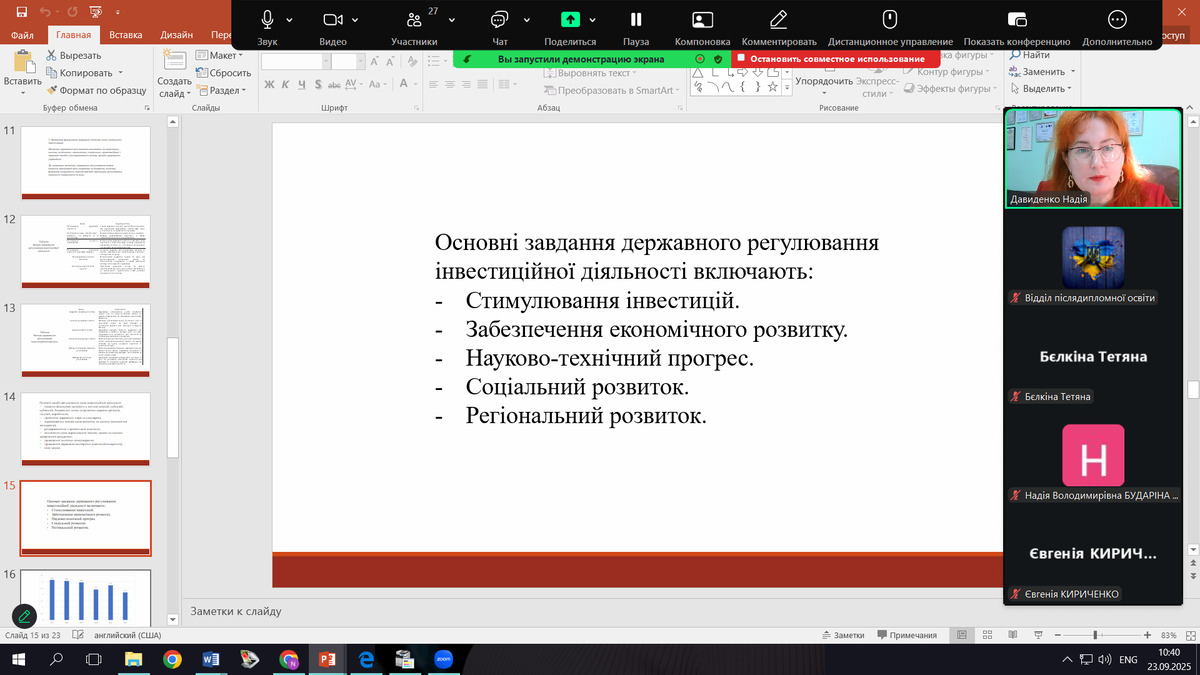Open the Заменить dropdown arrow

coord(1072,72)
